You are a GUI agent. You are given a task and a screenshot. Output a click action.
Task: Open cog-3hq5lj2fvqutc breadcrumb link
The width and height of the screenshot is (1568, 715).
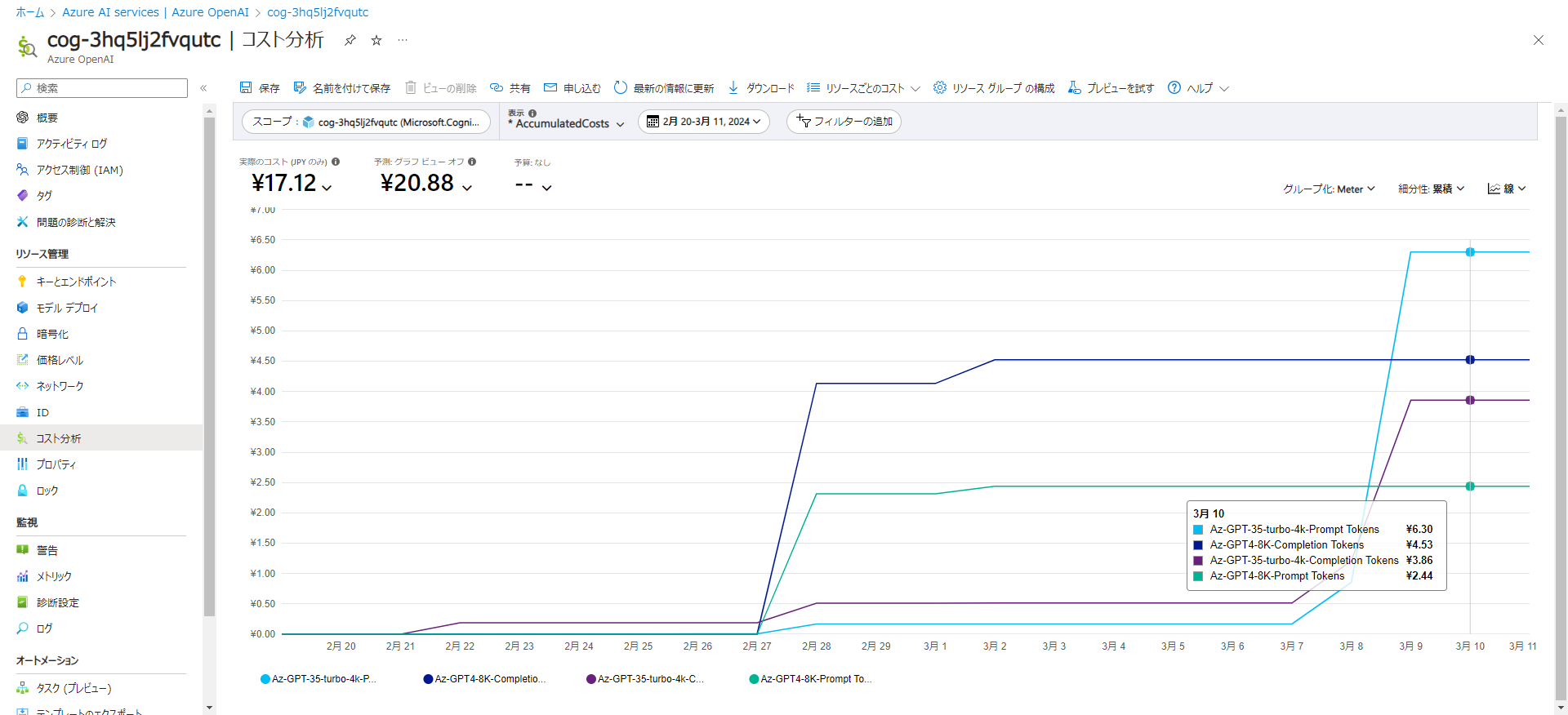coord(318,12)
